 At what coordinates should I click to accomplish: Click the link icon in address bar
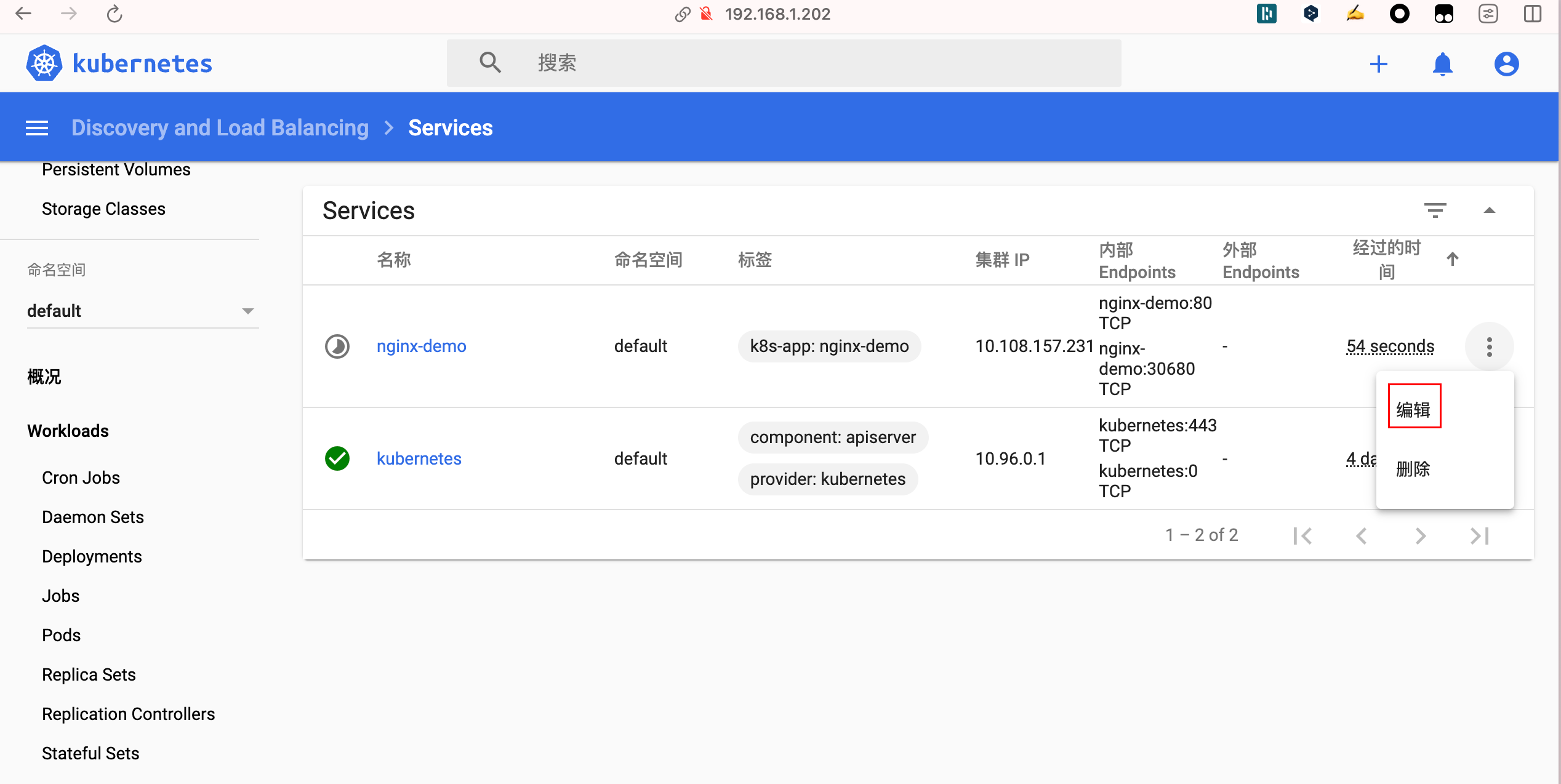(x=682, y=14)
